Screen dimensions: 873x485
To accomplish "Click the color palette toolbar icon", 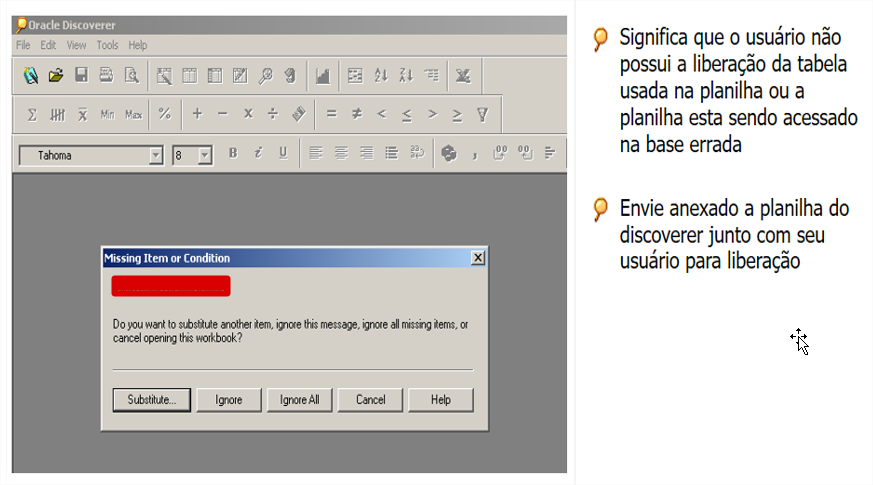I will [449, 153].
